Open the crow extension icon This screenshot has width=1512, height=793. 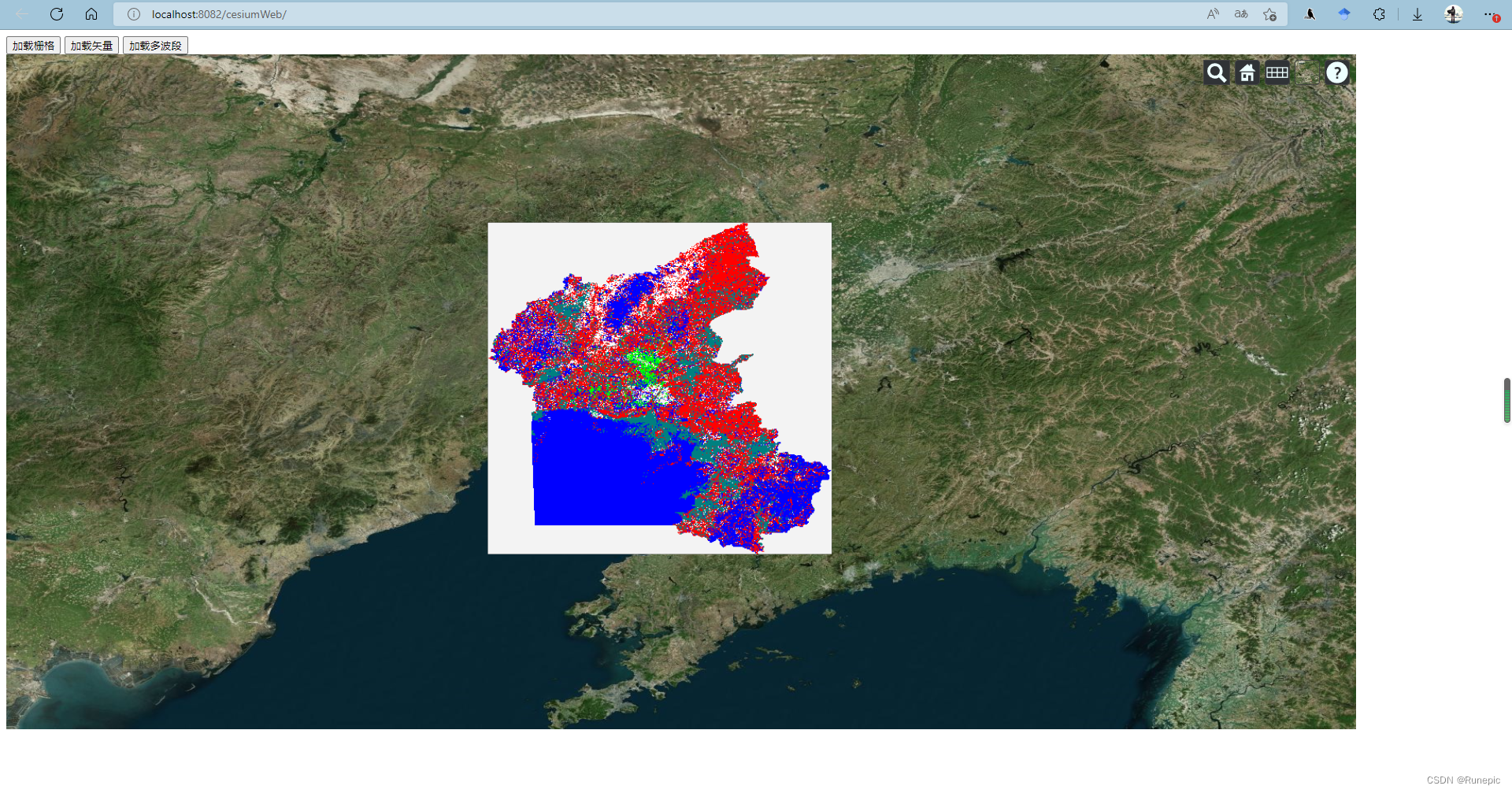click(1310, 14)
